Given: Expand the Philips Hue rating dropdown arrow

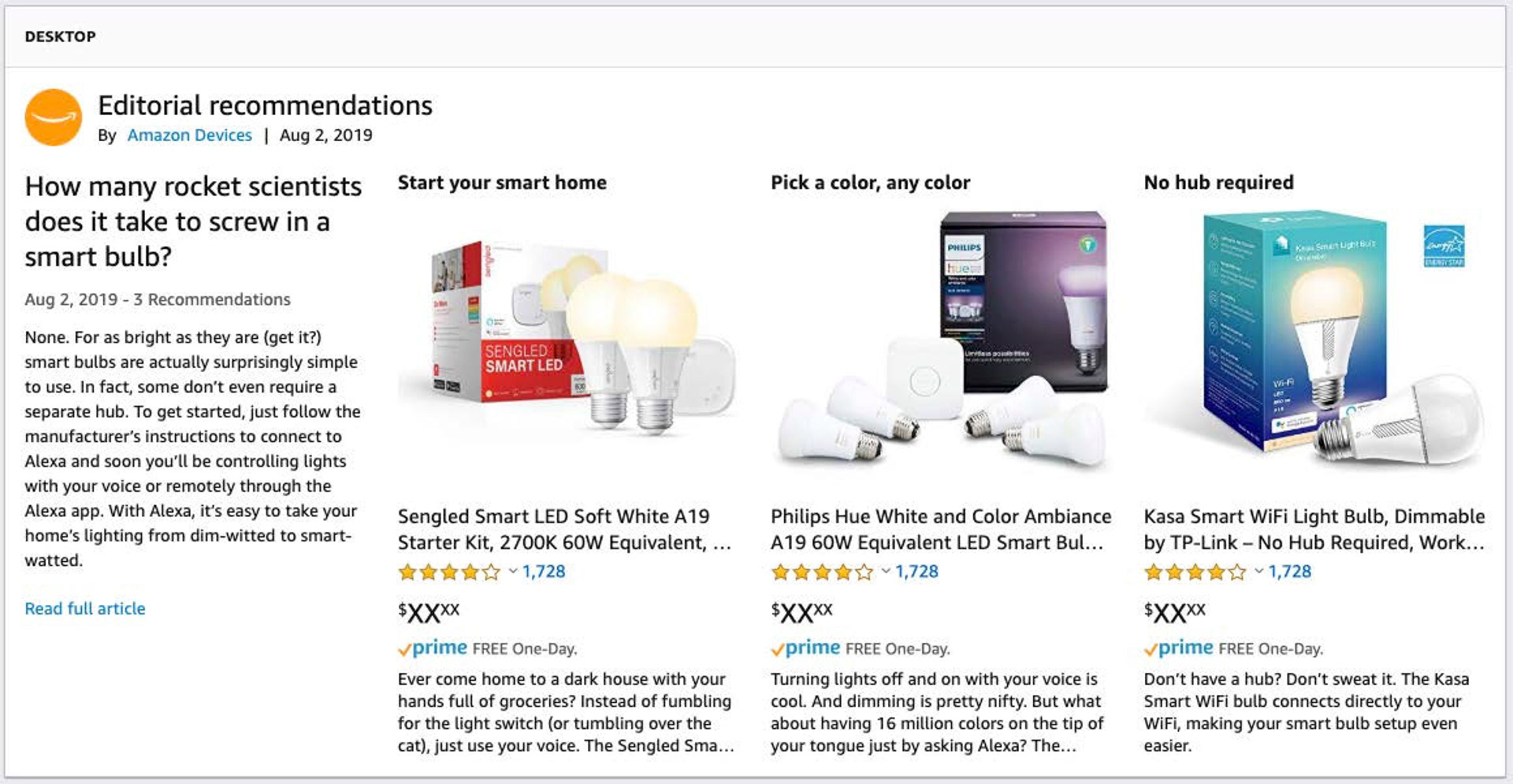Looking at the screenshot, I should point(886,571).
